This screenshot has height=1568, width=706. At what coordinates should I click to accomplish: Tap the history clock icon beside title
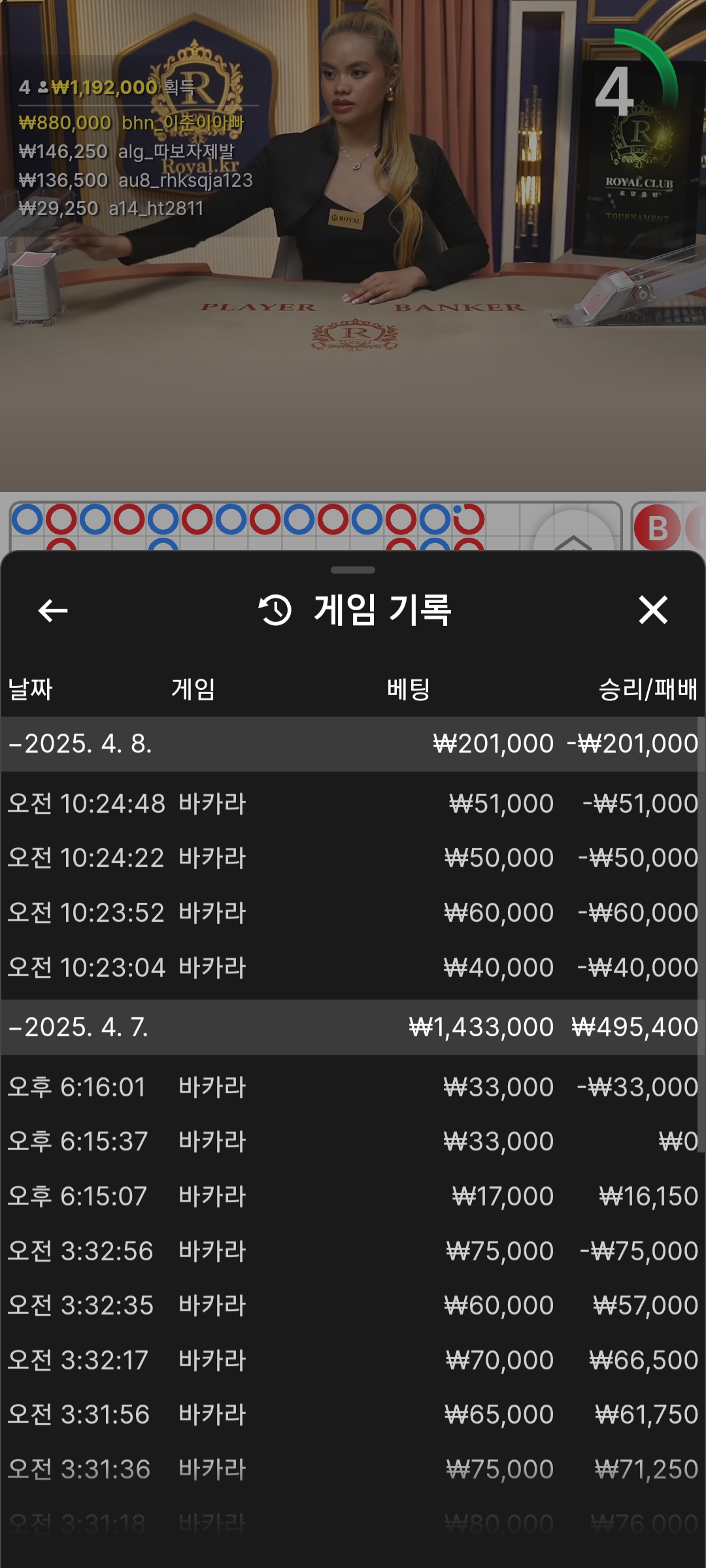click(275, 610)
